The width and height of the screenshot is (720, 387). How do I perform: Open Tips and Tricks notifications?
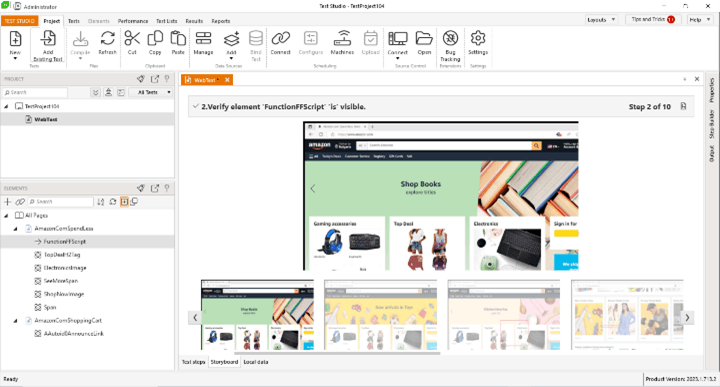[x=653, y=19]
